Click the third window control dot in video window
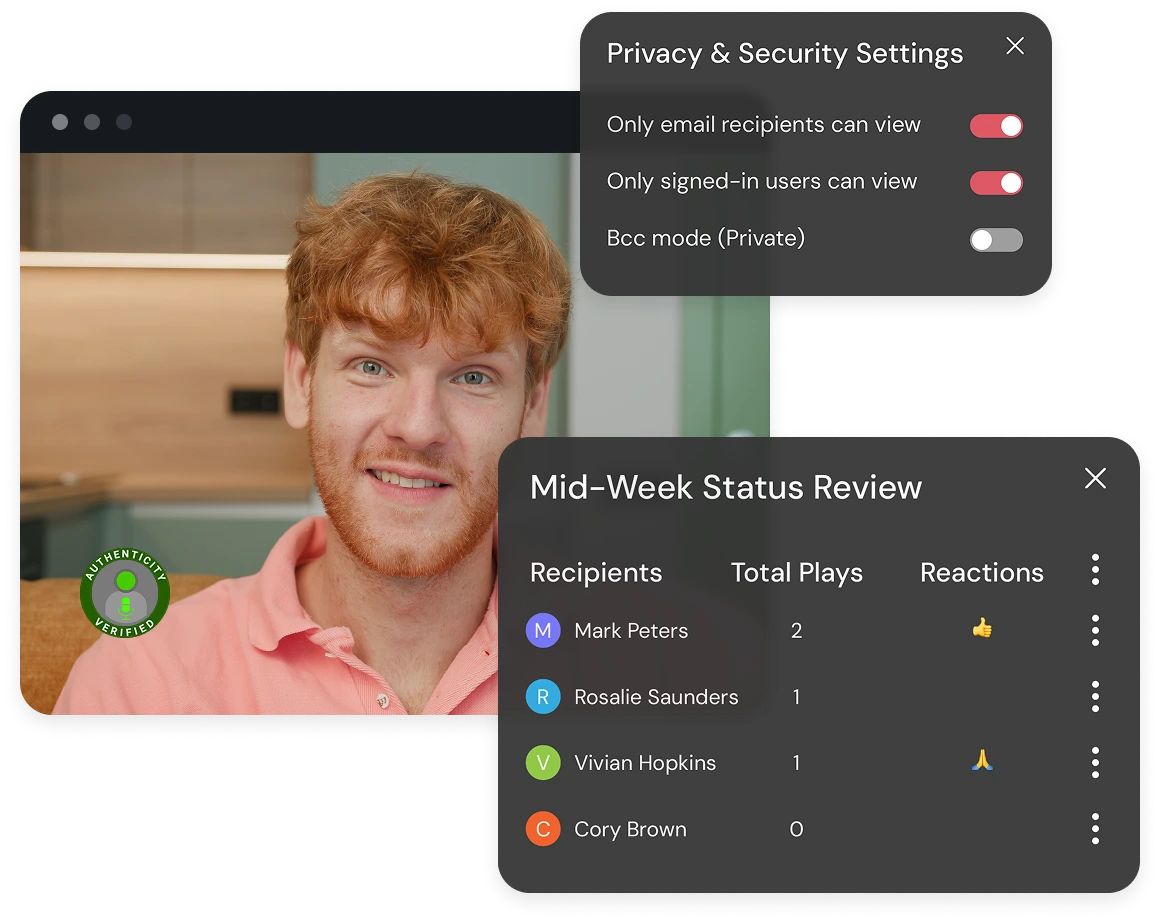 (124, 122)
